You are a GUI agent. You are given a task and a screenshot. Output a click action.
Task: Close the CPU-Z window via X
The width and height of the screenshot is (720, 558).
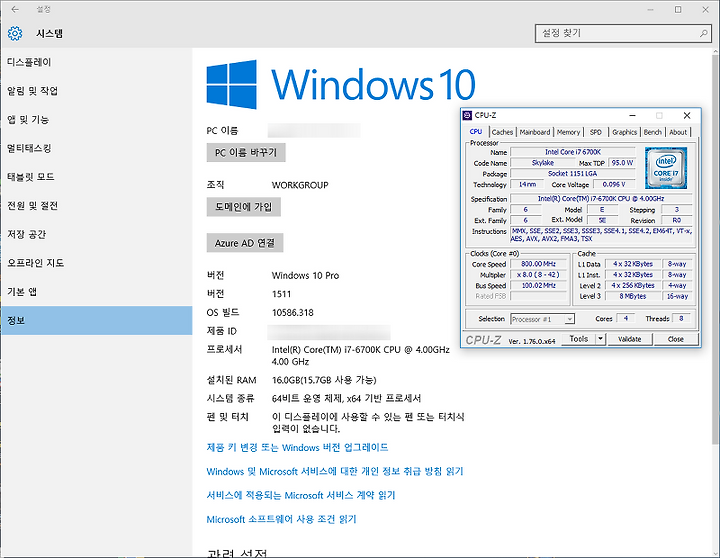point(687,115)
